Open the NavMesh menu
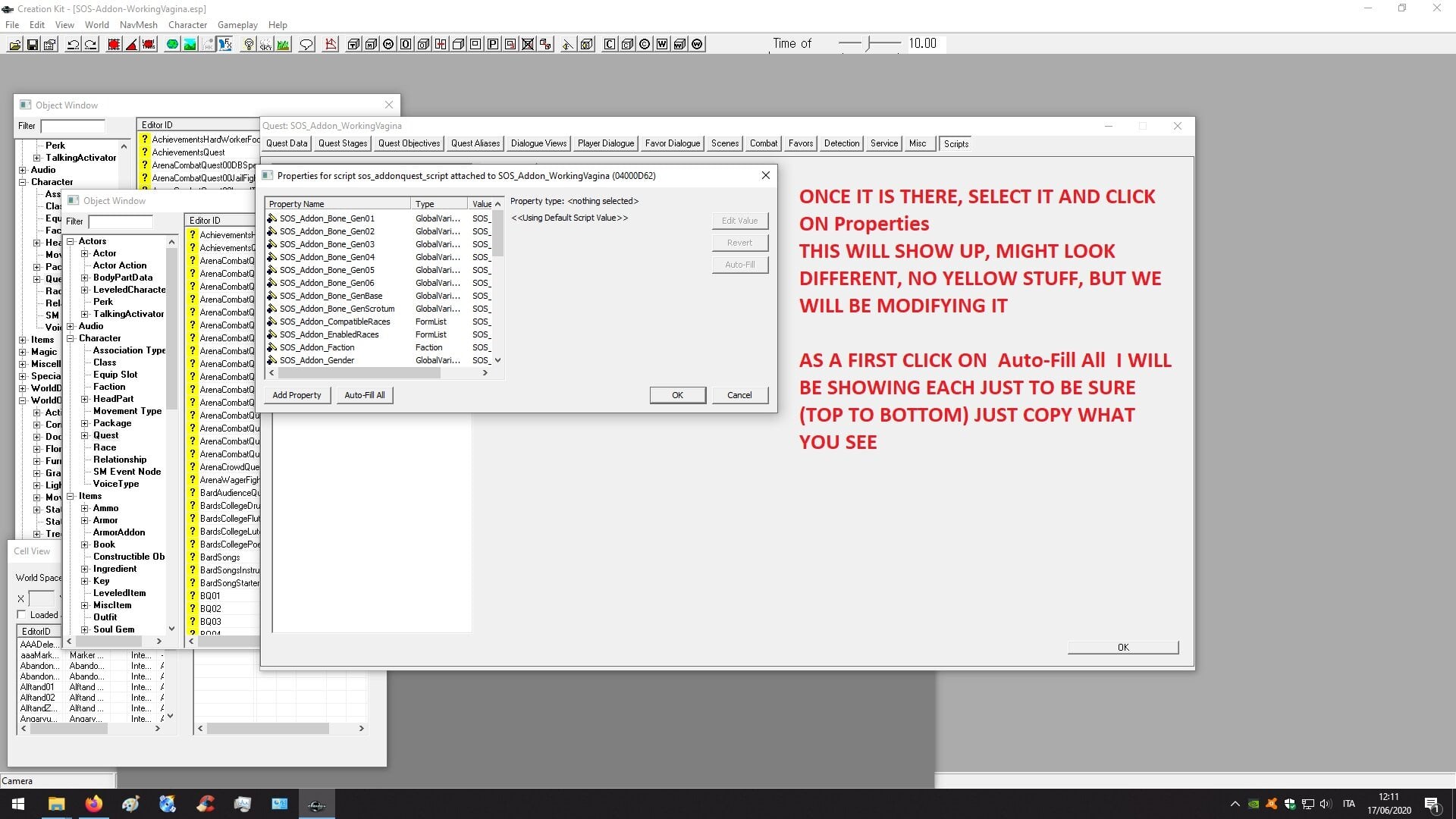1456x819 pixels. [x=139, y=24]
